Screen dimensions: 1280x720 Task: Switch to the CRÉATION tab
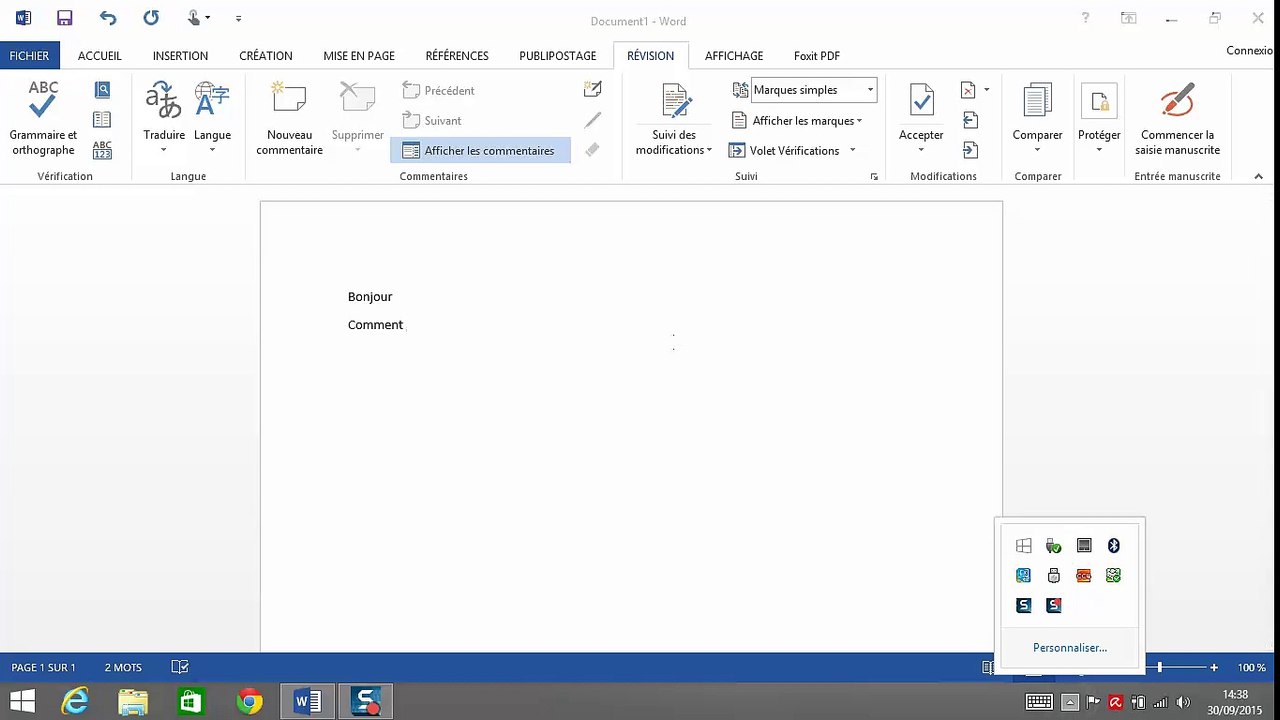tap(266, 56)
